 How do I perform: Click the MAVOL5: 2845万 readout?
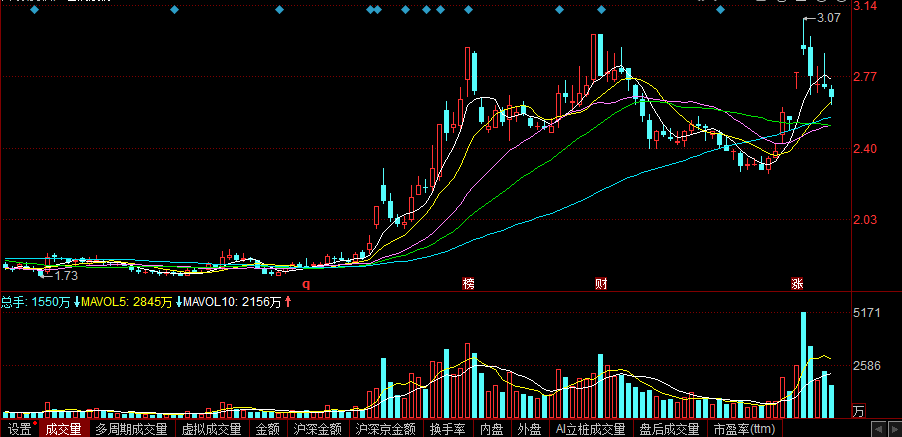128,302
